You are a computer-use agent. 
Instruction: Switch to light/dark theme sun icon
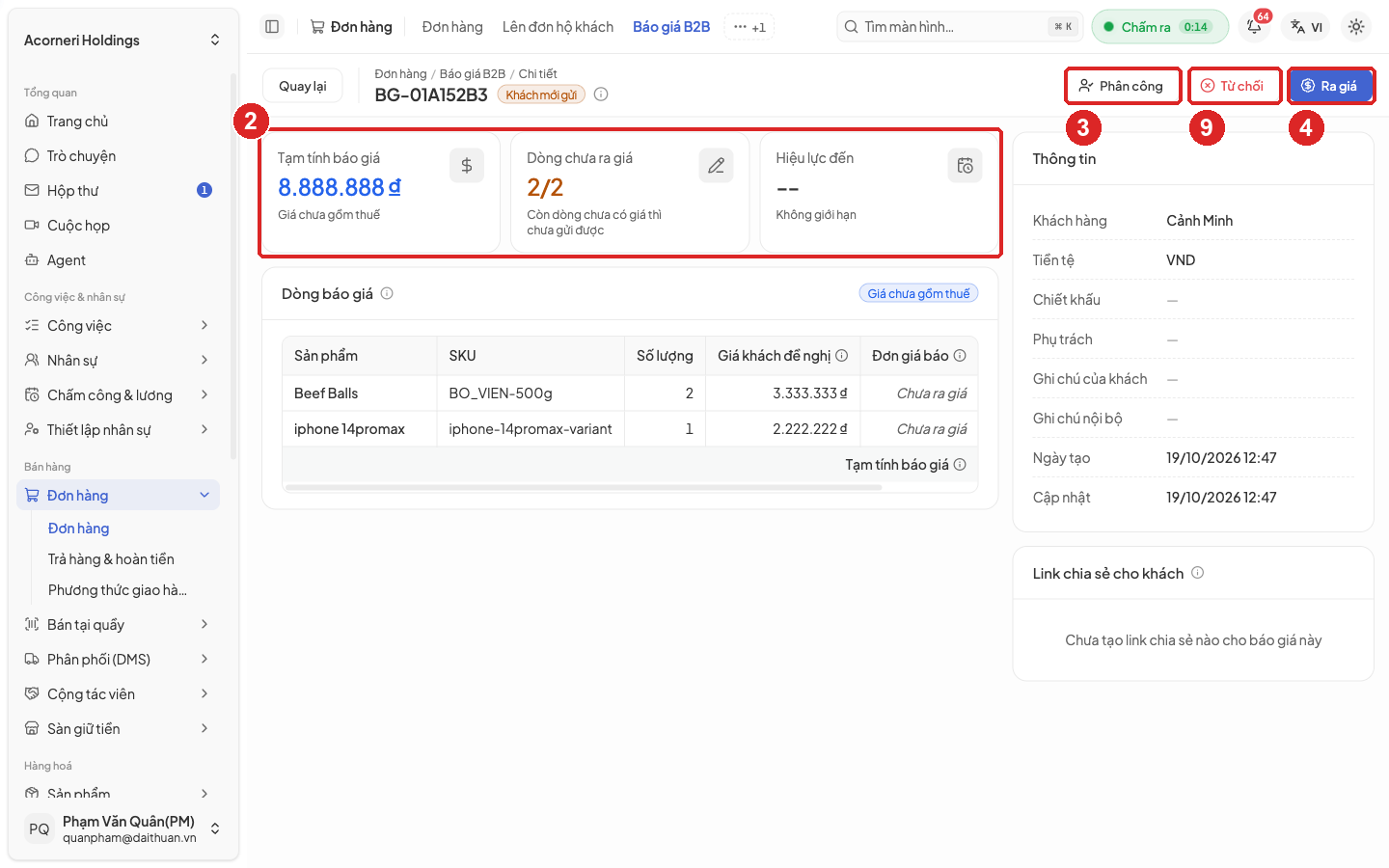[x=1356, y=27]
